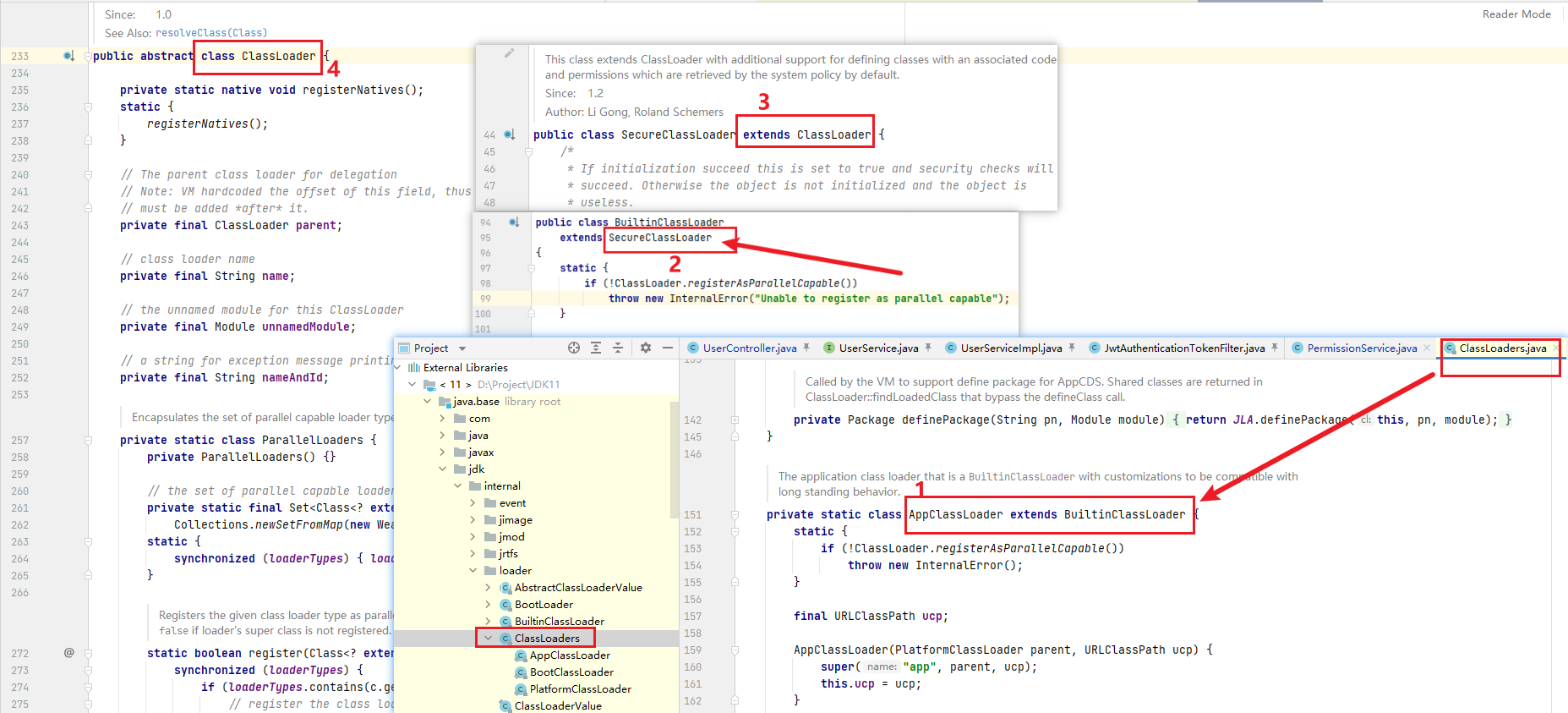The height and width of the screenshot is (713, 1568).
Task: Collapse the < 11 > JDK node
Action: [x=412, y=385]
